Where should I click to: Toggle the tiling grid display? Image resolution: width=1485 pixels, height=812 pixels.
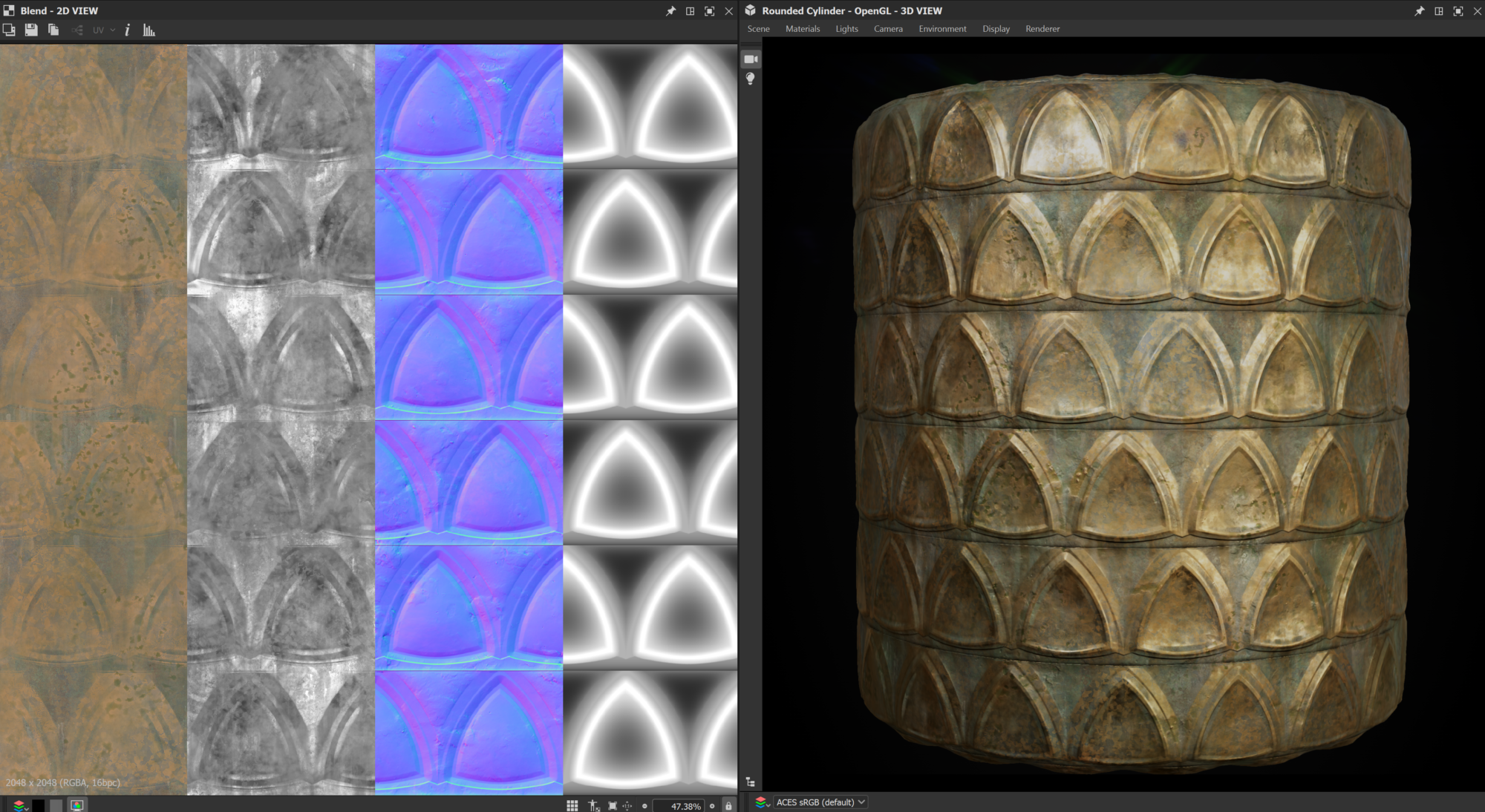(x=572, y=805)
